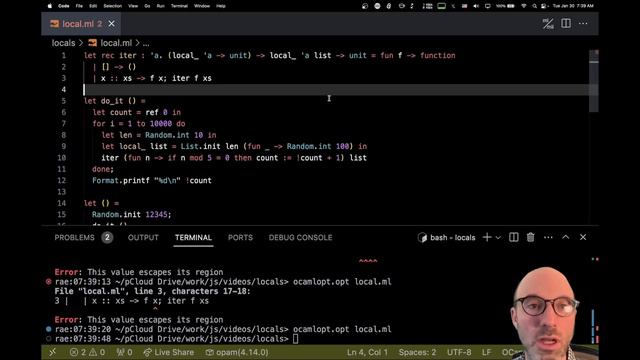Screen dimensions: 640x360
Task: Select opam(4.14.0) sandbox in status bar
Action: pyautogui.click(x=237, y=352)
